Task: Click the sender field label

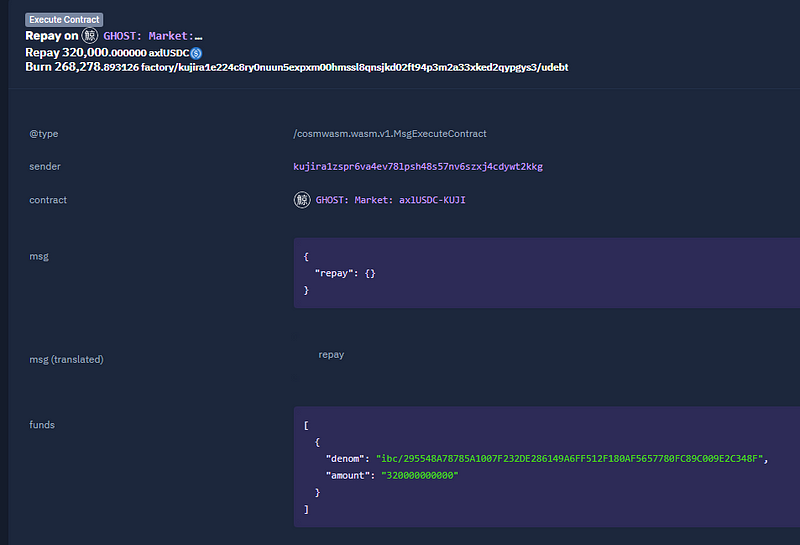Action: click(45, 166)
